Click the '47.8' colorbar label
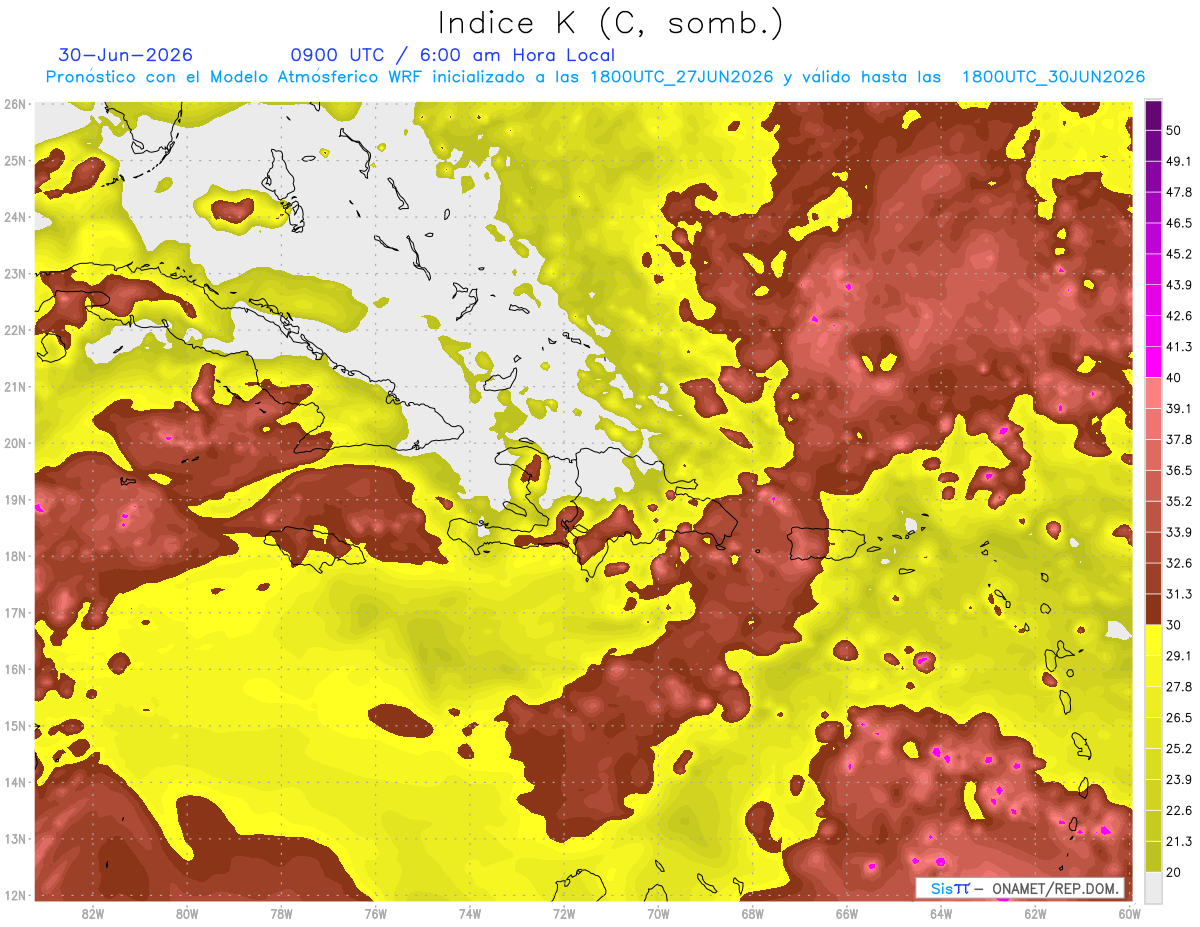 point(1178,192)
